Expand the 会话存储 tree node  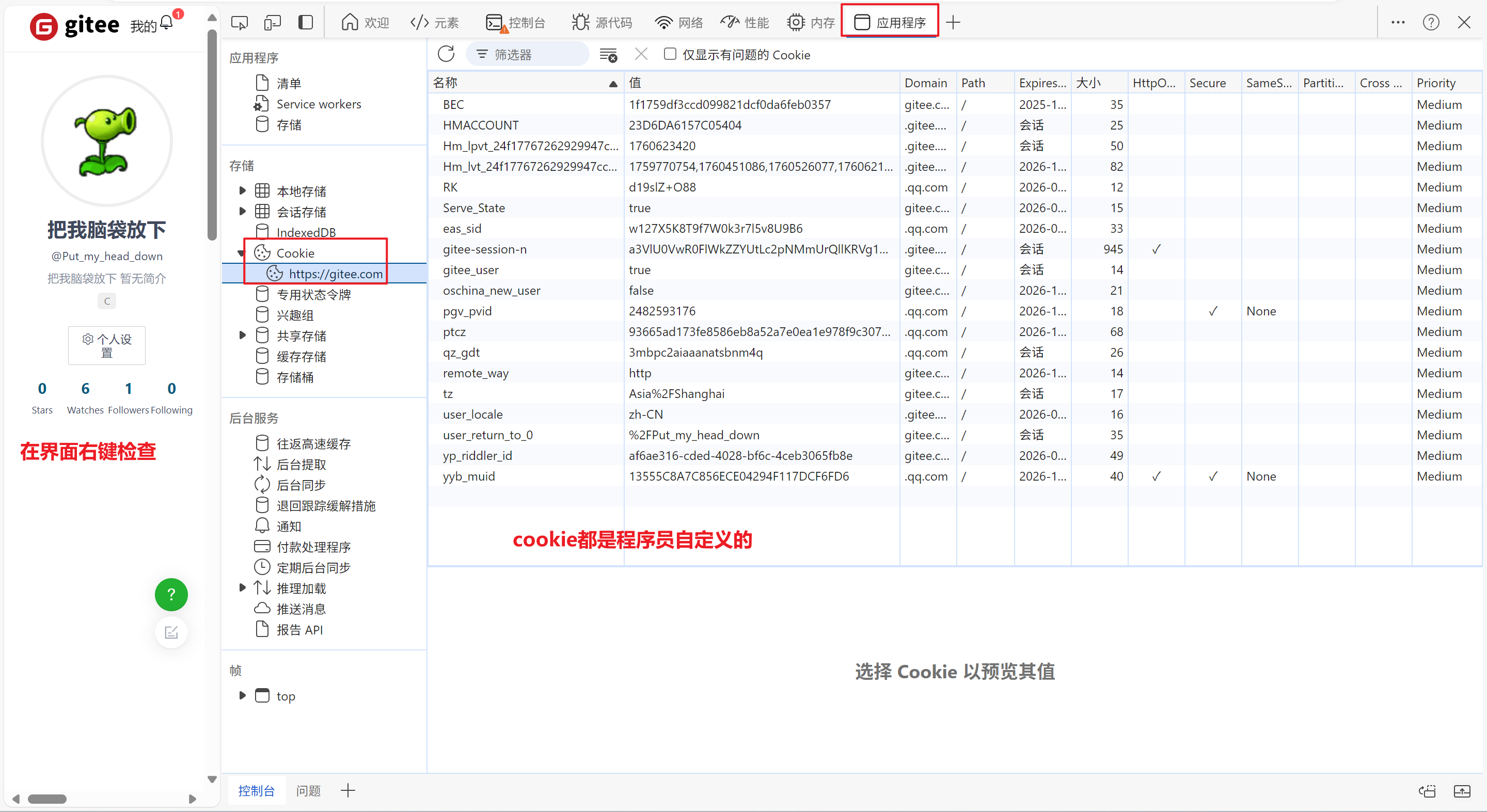243,211
